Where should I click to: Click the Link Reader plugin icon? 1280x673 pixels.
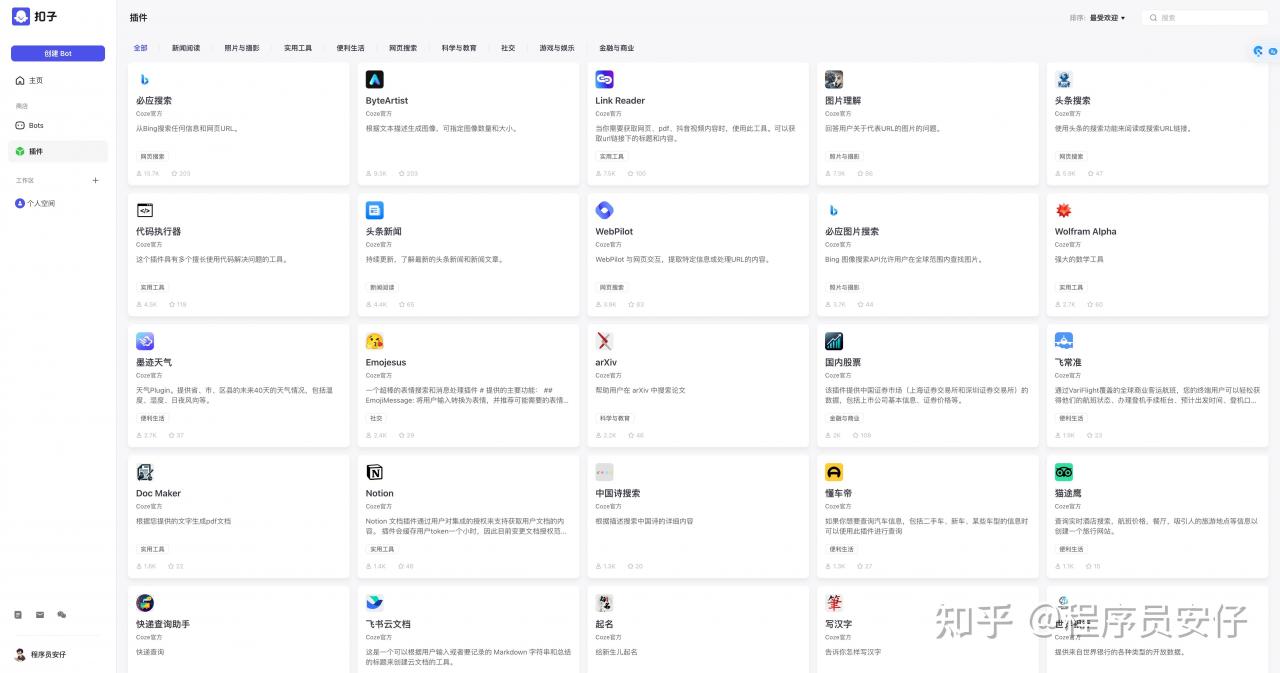point(604,79)
